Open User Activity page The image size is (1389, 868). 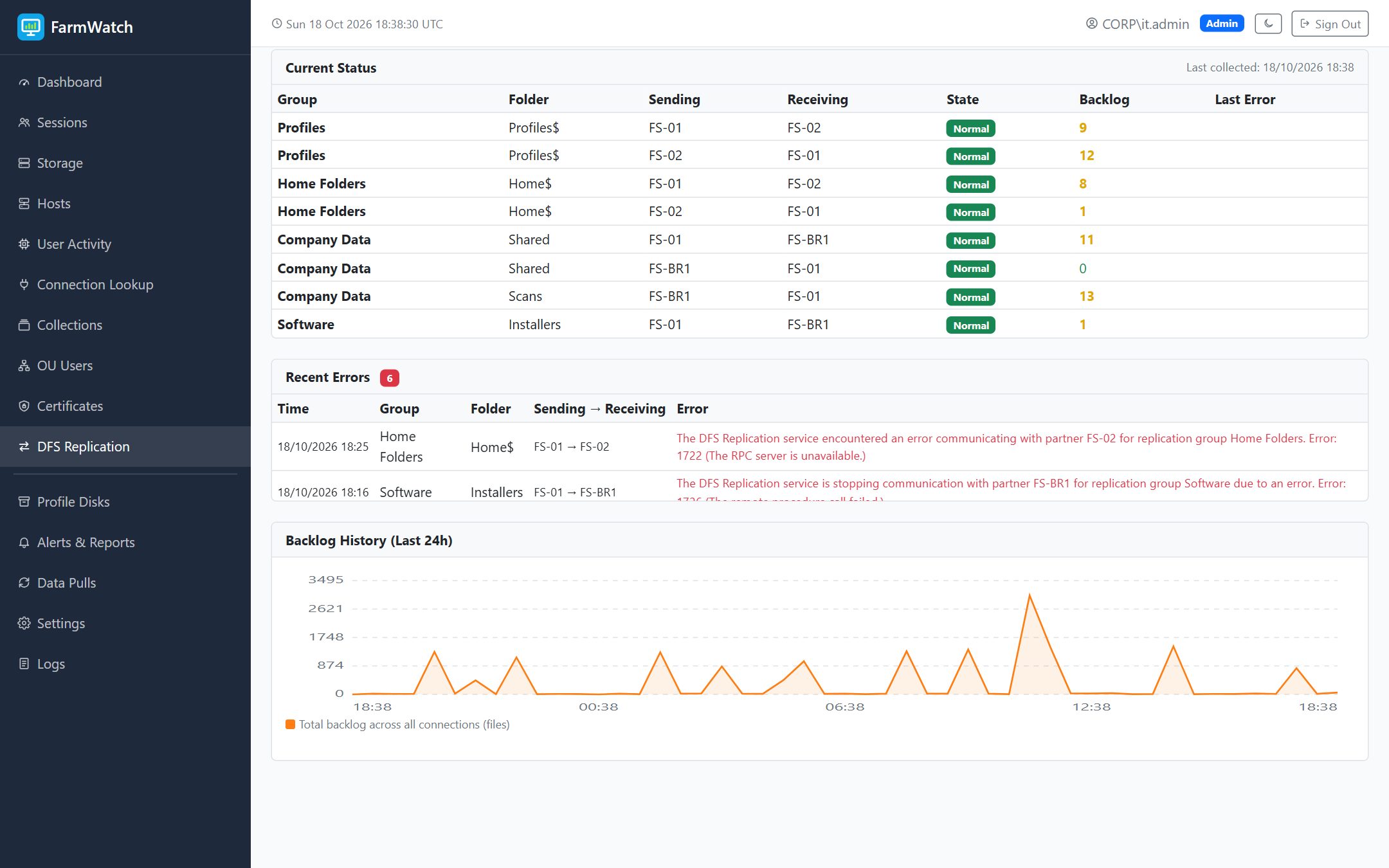[x=125, y=244]
